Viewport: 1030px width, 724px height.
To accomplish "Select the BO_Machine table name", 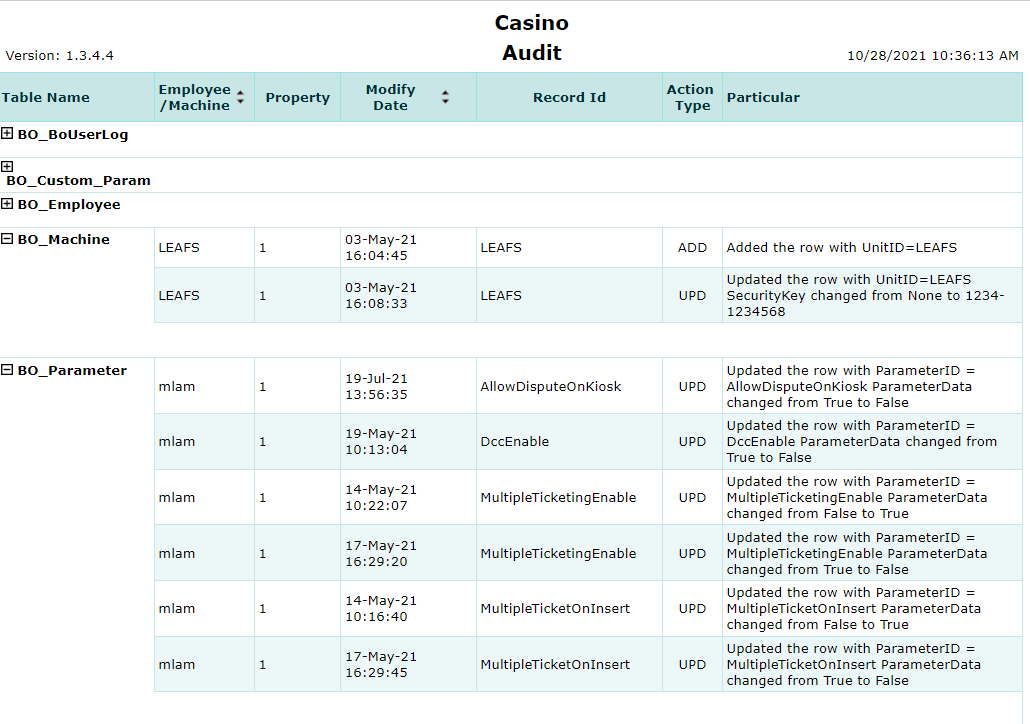I will [x=64, y=239].
